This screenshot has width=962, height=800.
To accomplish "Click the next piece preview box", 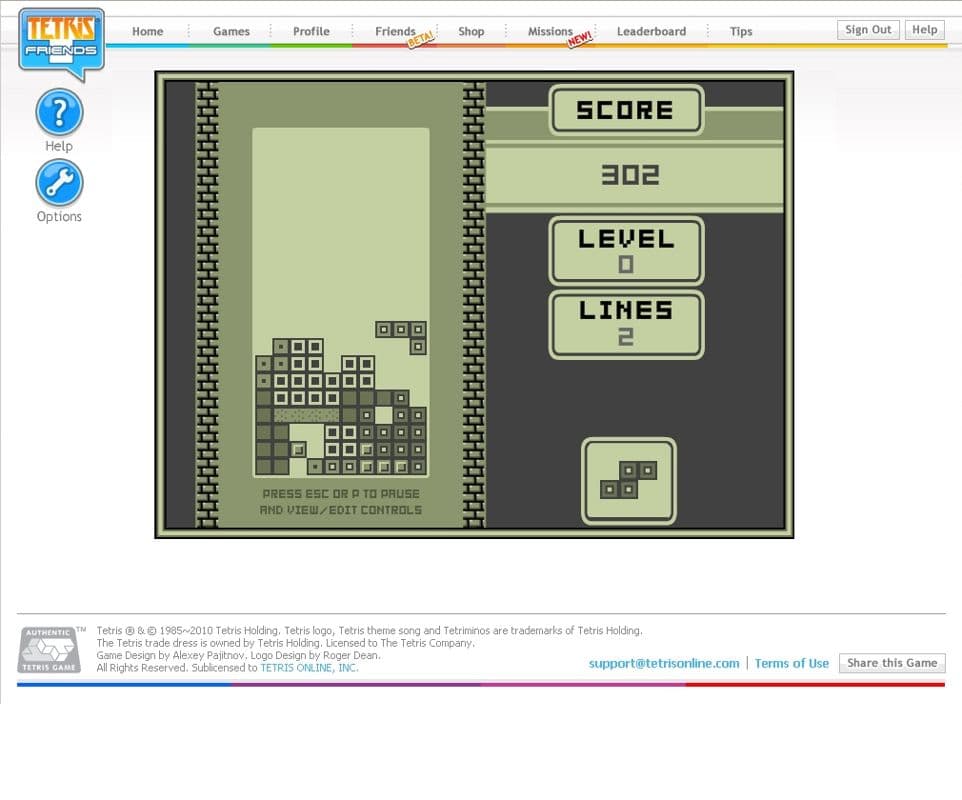I will coord(629,480).
